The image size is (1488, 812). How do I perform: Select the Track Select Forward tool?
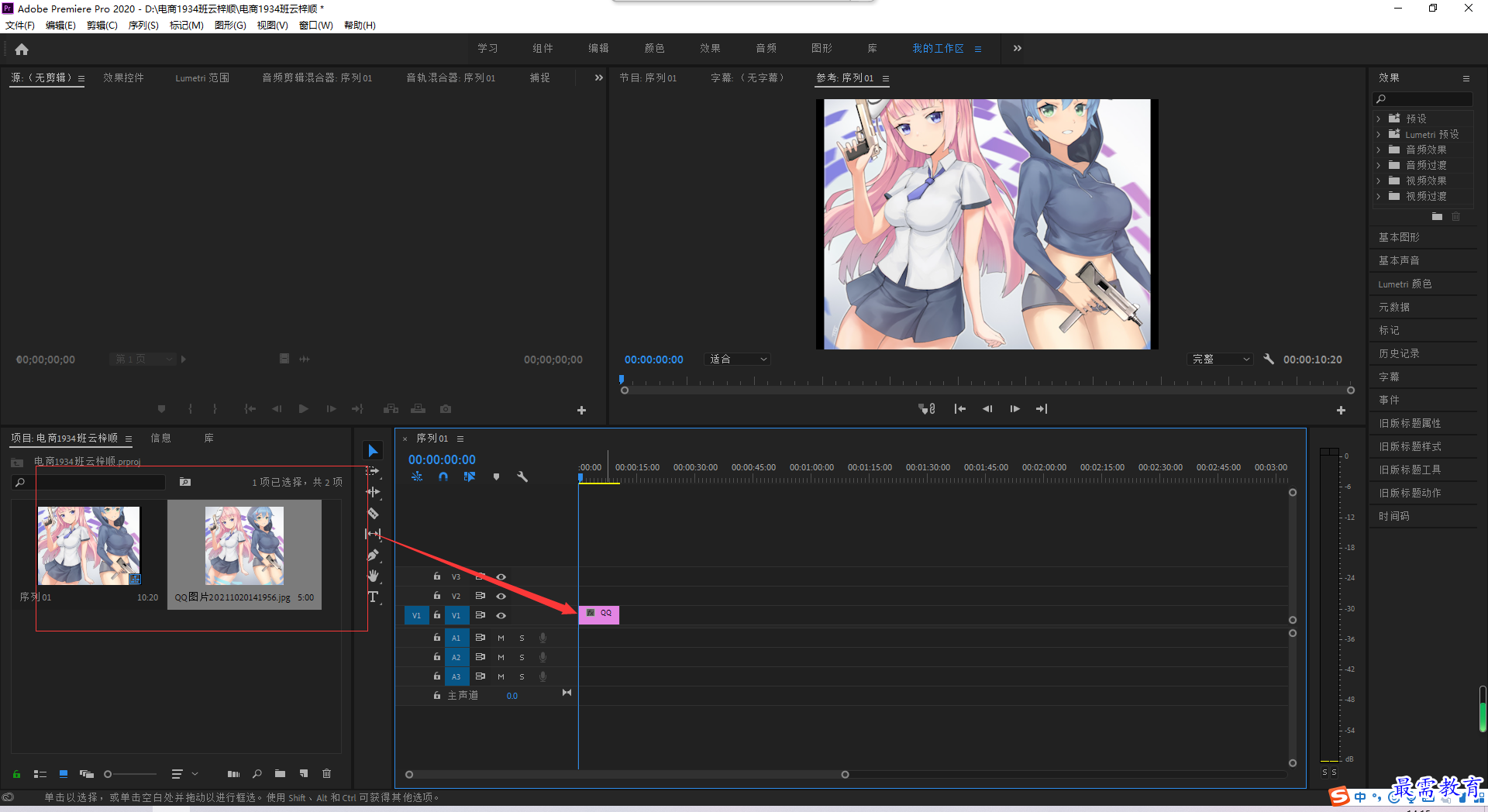[373, 471]
